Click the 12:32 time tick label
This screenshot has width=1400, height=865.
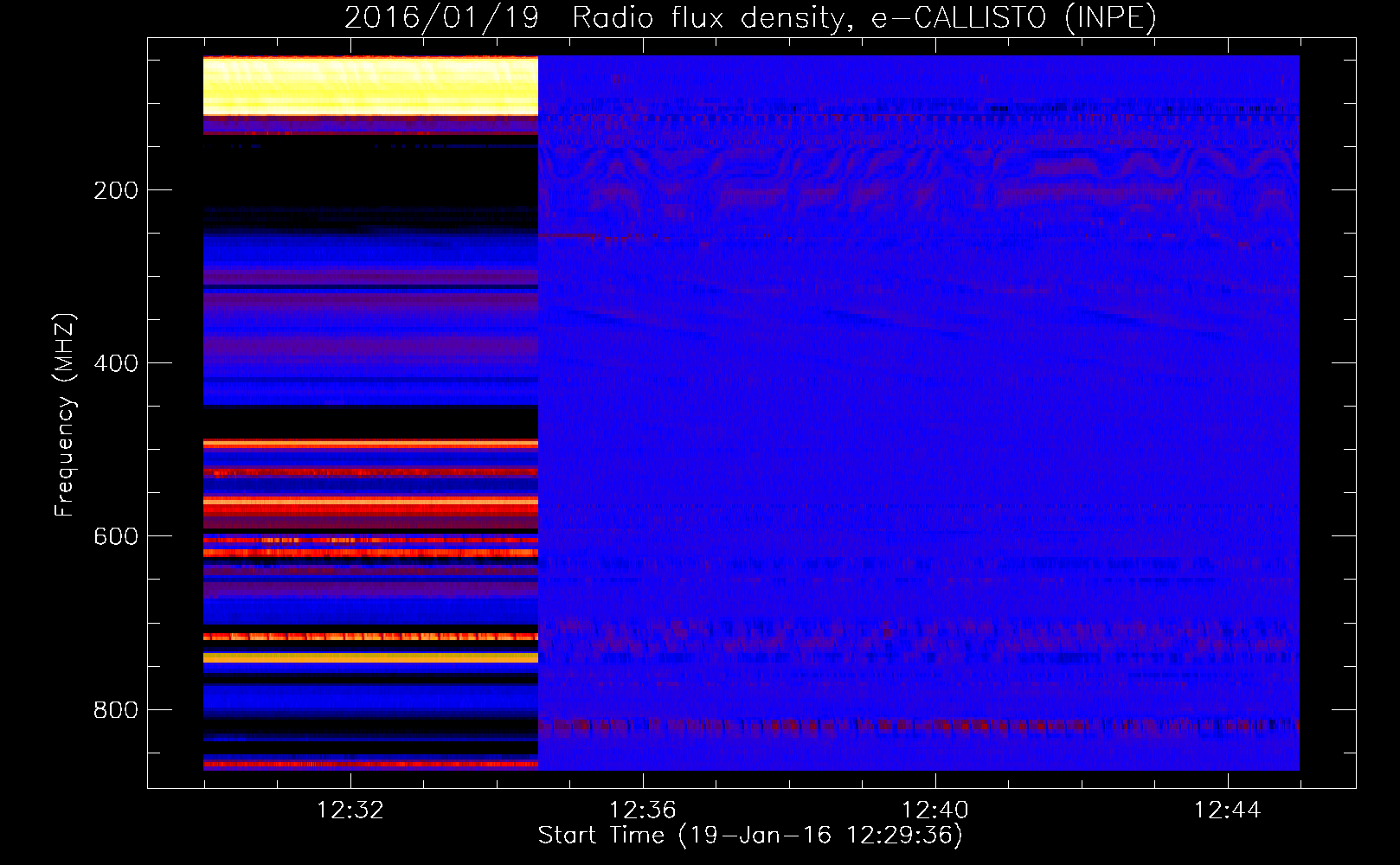click(x=350, y=811)
